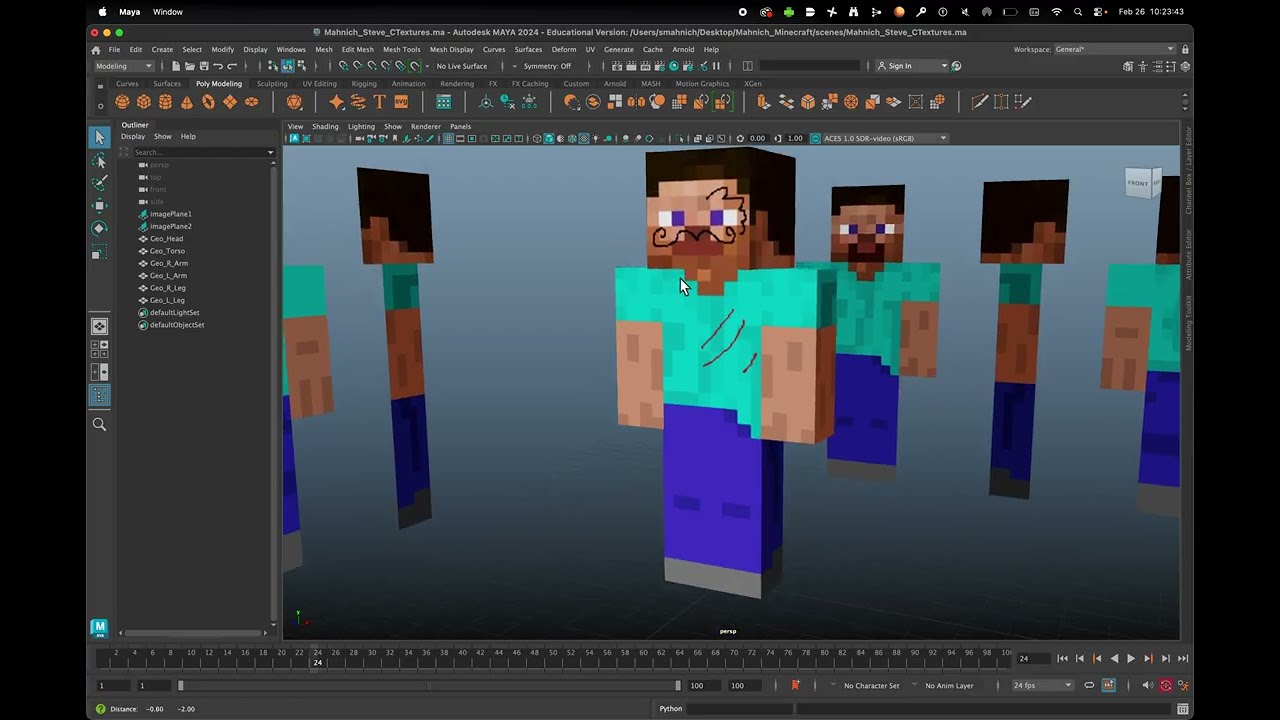Open the Outliner search filter dropdown arrow
The width and height of the screenshot is (1280, 720).
click(270, 152)
